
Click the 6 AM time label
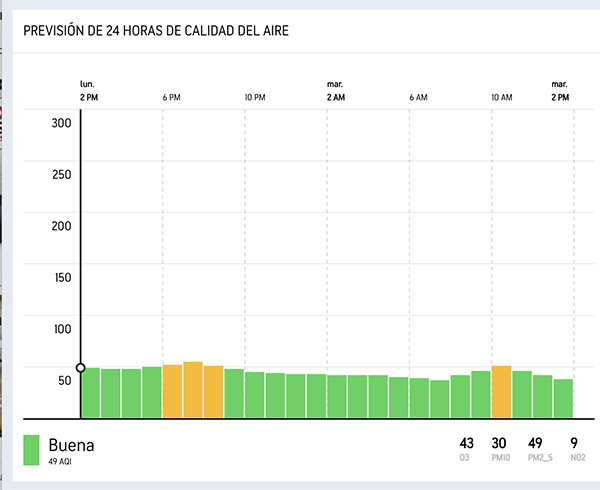(x=418, y=97)
